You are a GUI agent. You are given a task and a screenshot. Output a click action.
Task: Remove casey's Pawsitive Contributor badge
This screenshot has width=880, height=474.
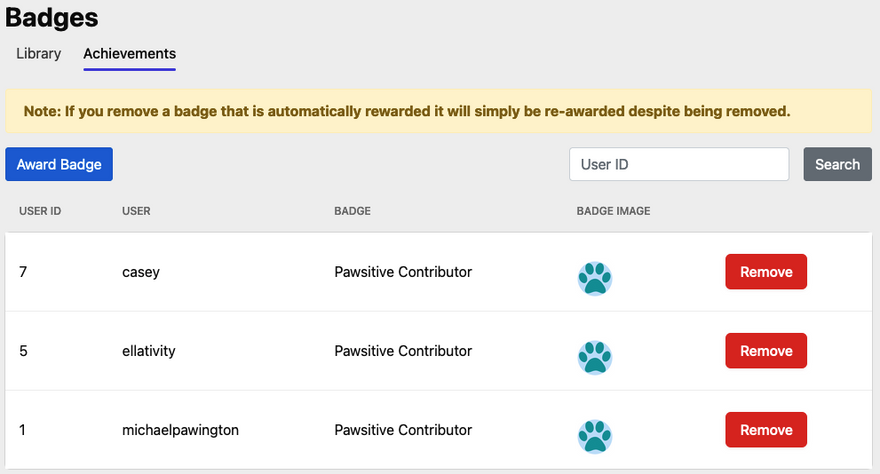(766, 271)
